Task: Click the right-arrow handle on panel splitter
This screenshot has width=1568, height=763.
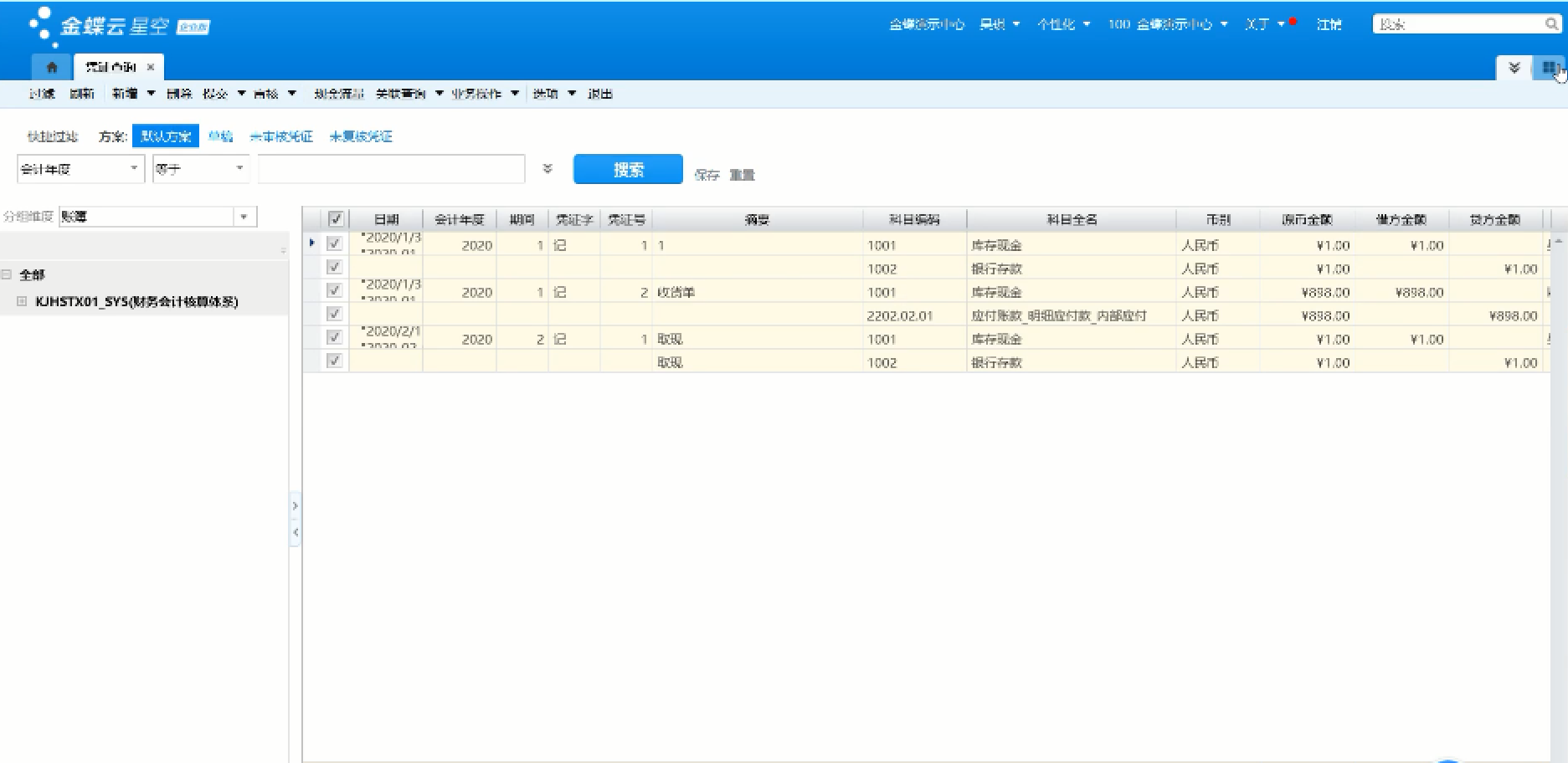Action: coord(295,506)
